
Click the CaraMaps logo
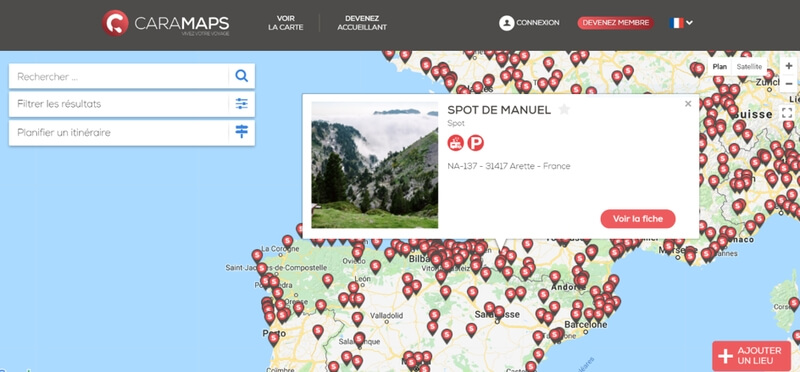[x=166, y=23]
